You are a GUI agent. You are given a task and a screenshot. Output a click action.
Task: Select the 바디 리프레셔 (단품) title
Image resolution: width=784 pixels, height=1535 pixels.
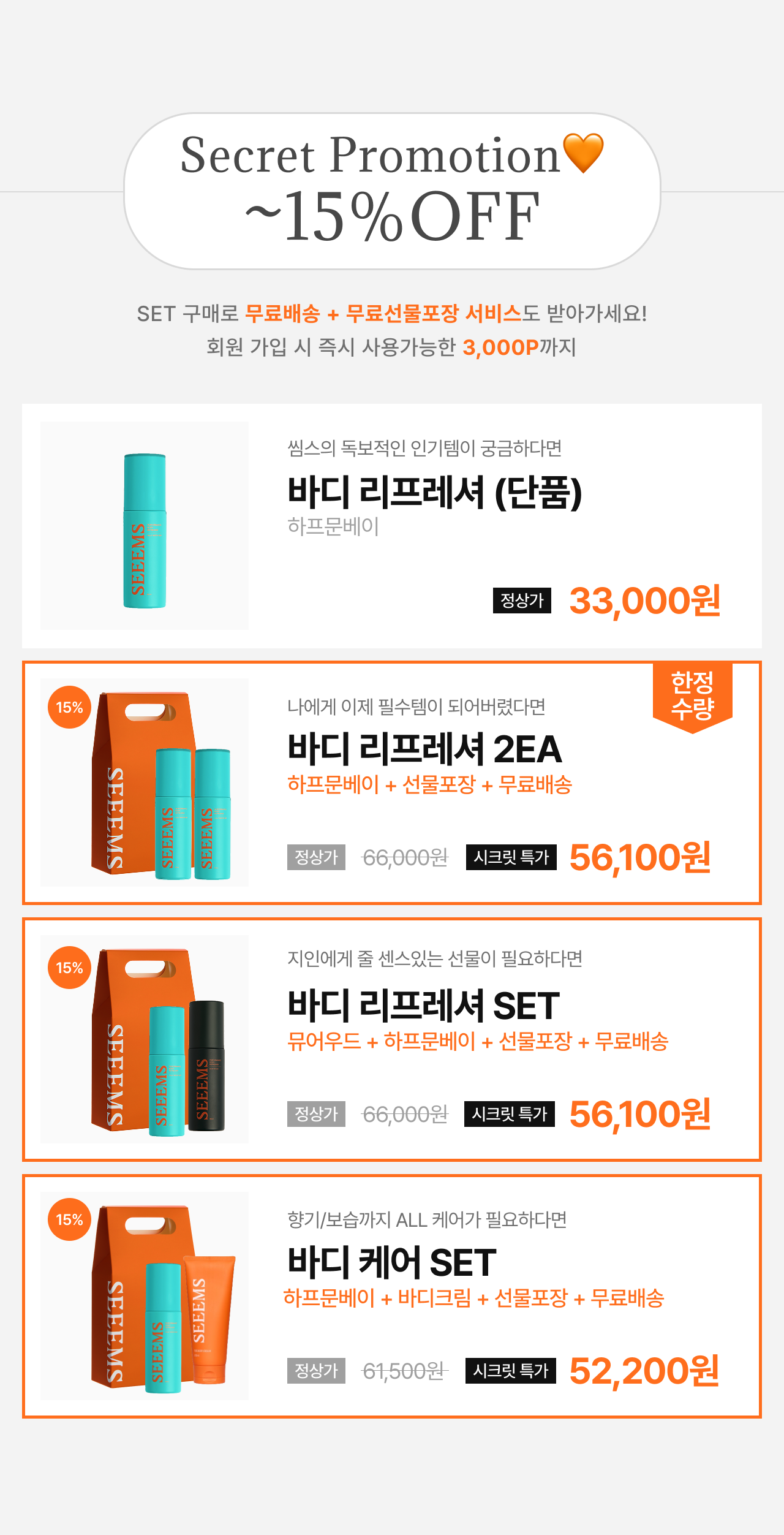pyautogui.click(x=434, y=492)
